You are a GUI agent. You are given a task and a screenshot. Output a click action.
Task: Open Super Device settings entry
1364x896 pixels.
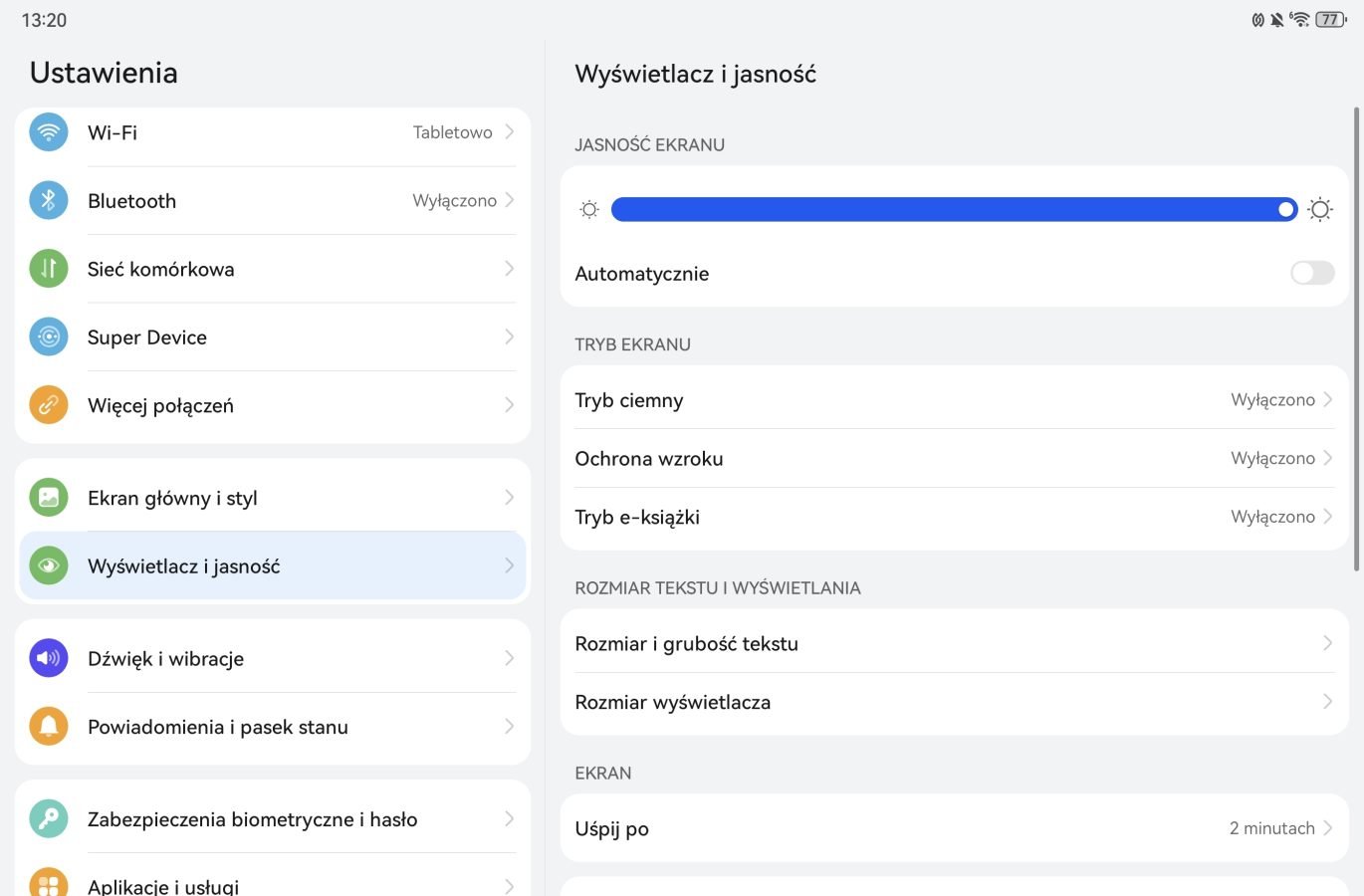273,336
